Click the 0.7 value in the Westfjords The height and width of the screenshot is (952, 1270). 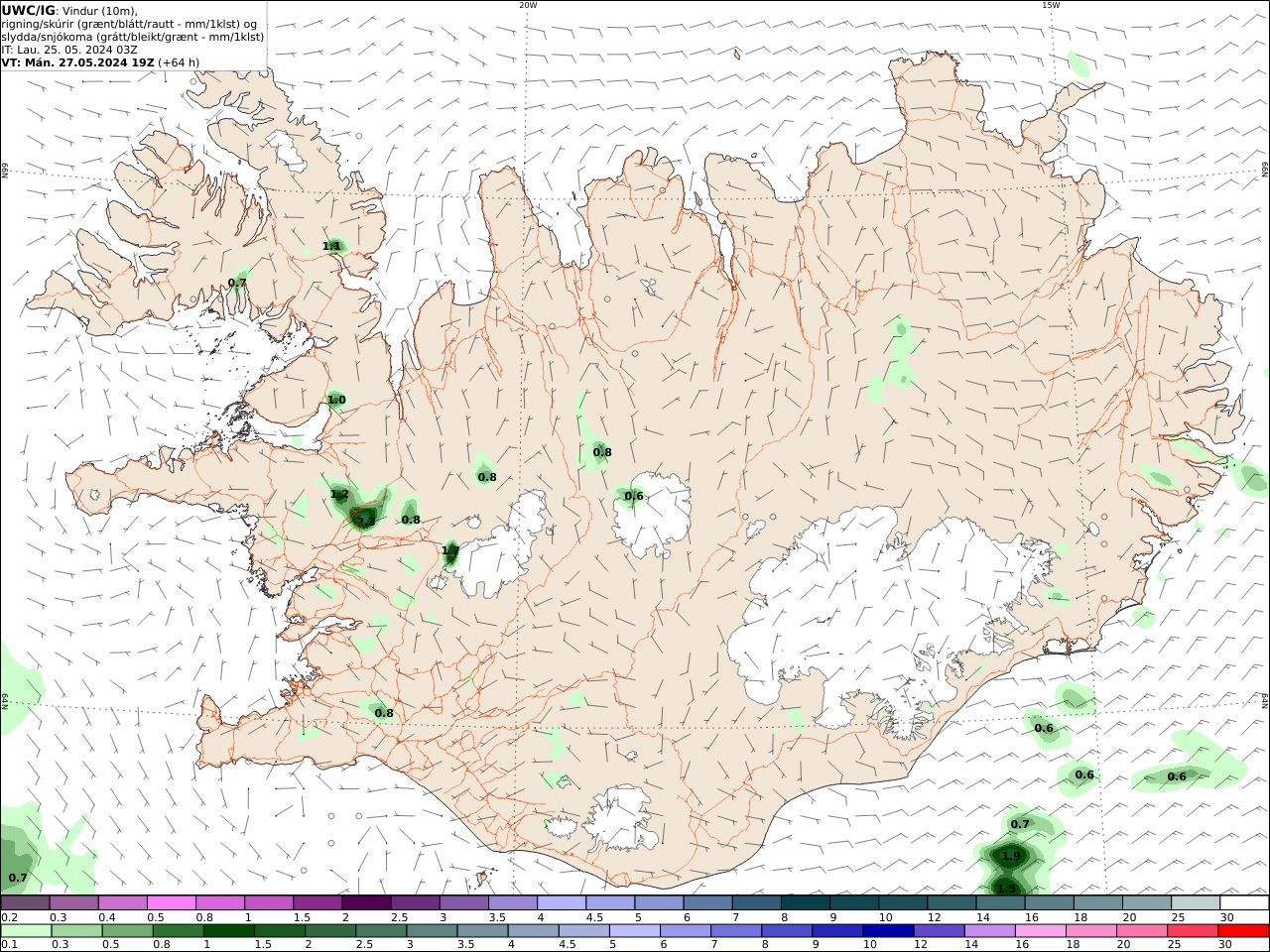pos(237,283)
